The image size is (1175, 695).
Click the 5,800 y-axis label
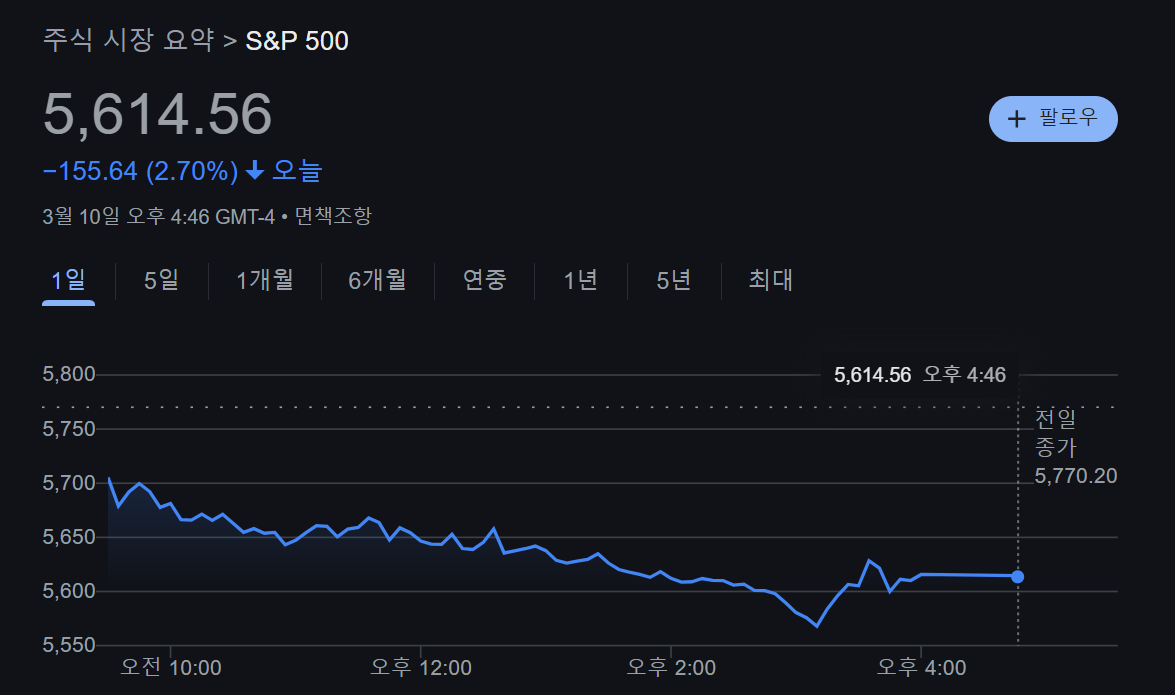69,374
